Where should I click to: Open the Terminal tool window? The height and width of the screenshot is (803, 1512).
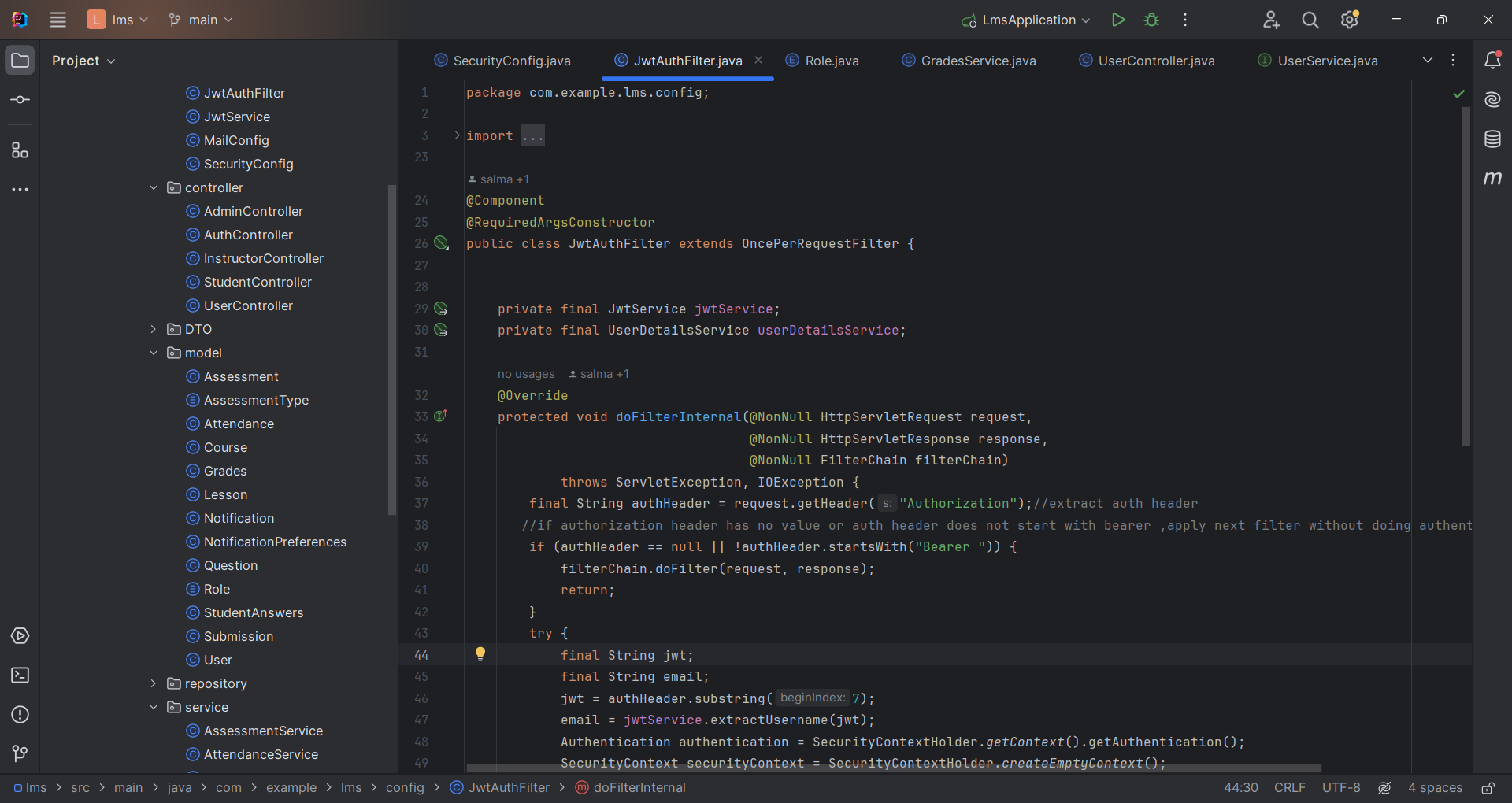(x=20, y=675)
